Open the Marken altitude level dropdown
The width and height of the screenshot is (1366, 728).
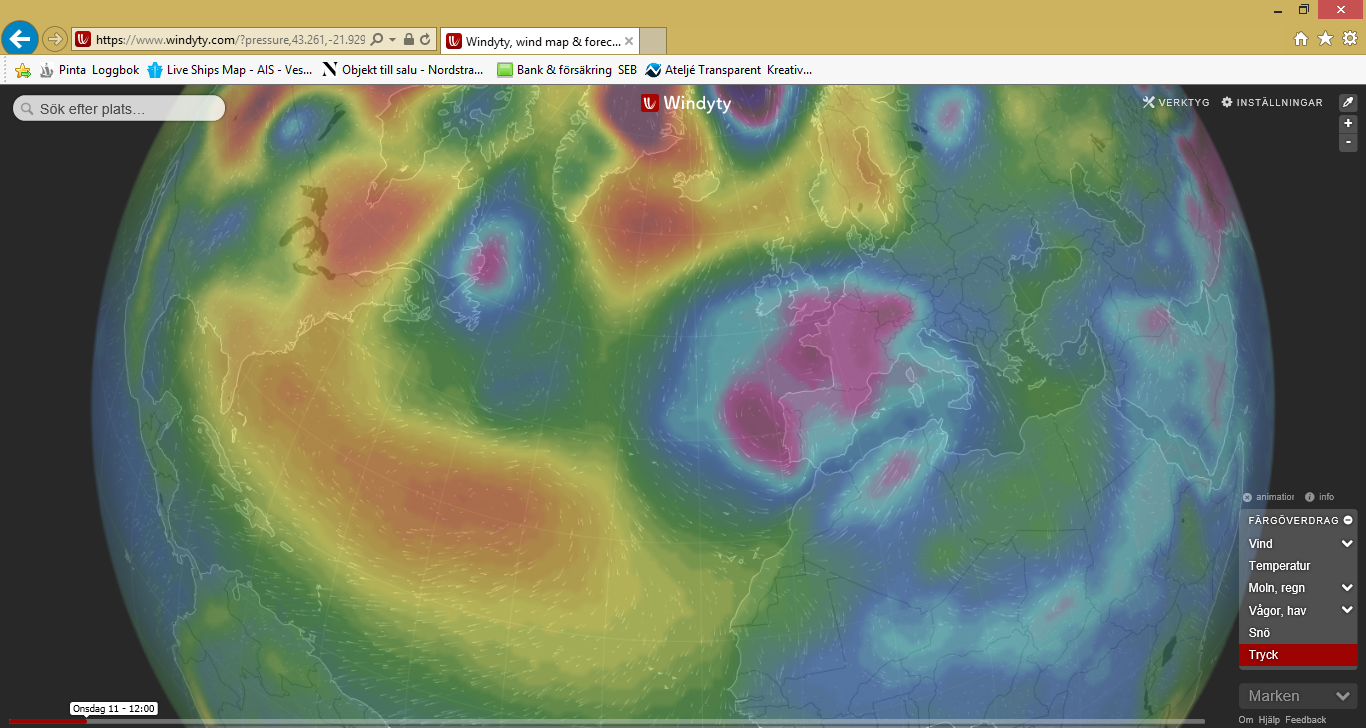pyautogui.click(x=1298, y=696)
